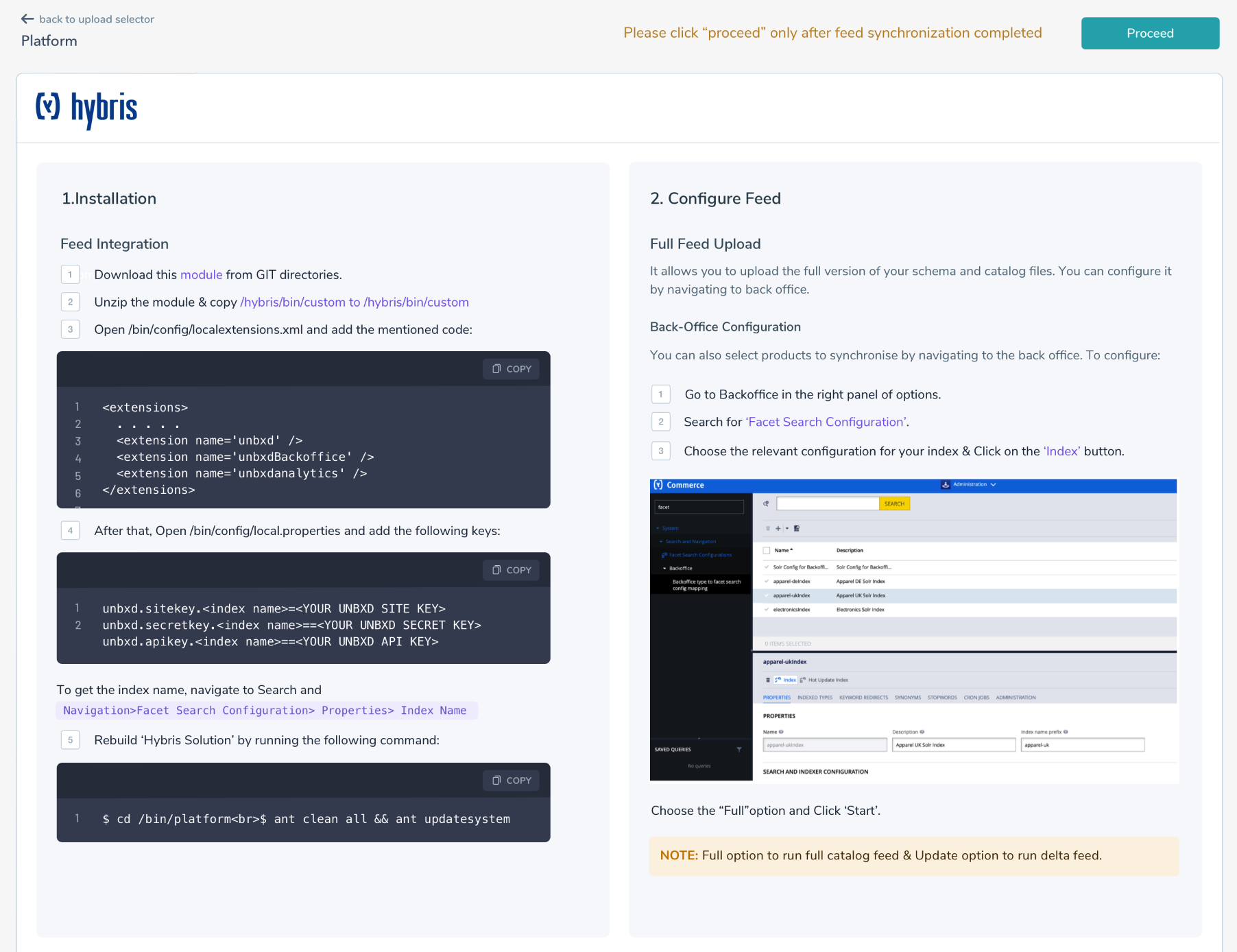Click the '2. Configure Feed' heading
This screenshot has height=952, width=1237.
[715, 198]
